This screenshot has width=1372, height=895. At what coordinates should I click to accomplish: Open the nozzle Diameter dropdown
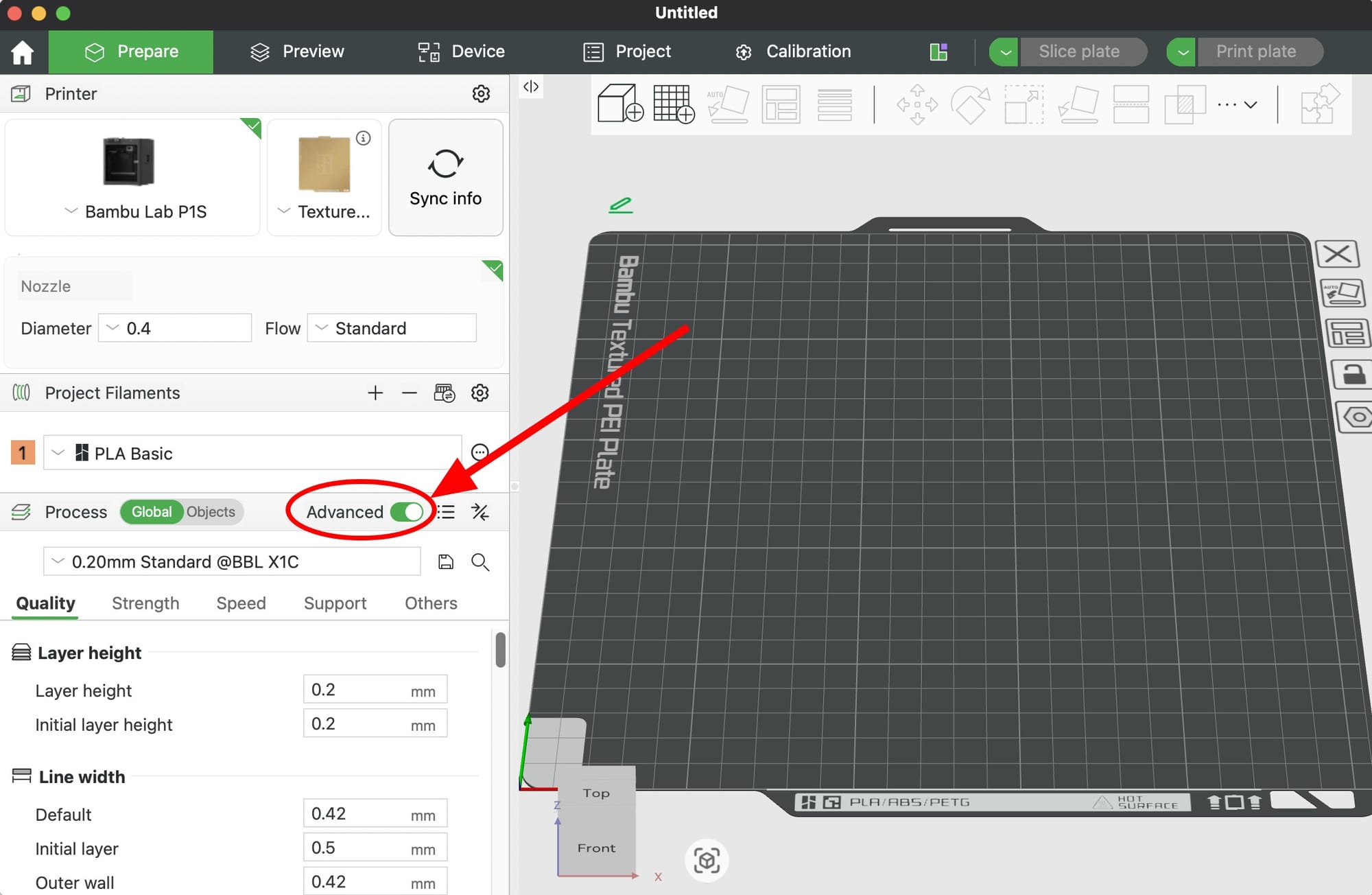(175, 328)
